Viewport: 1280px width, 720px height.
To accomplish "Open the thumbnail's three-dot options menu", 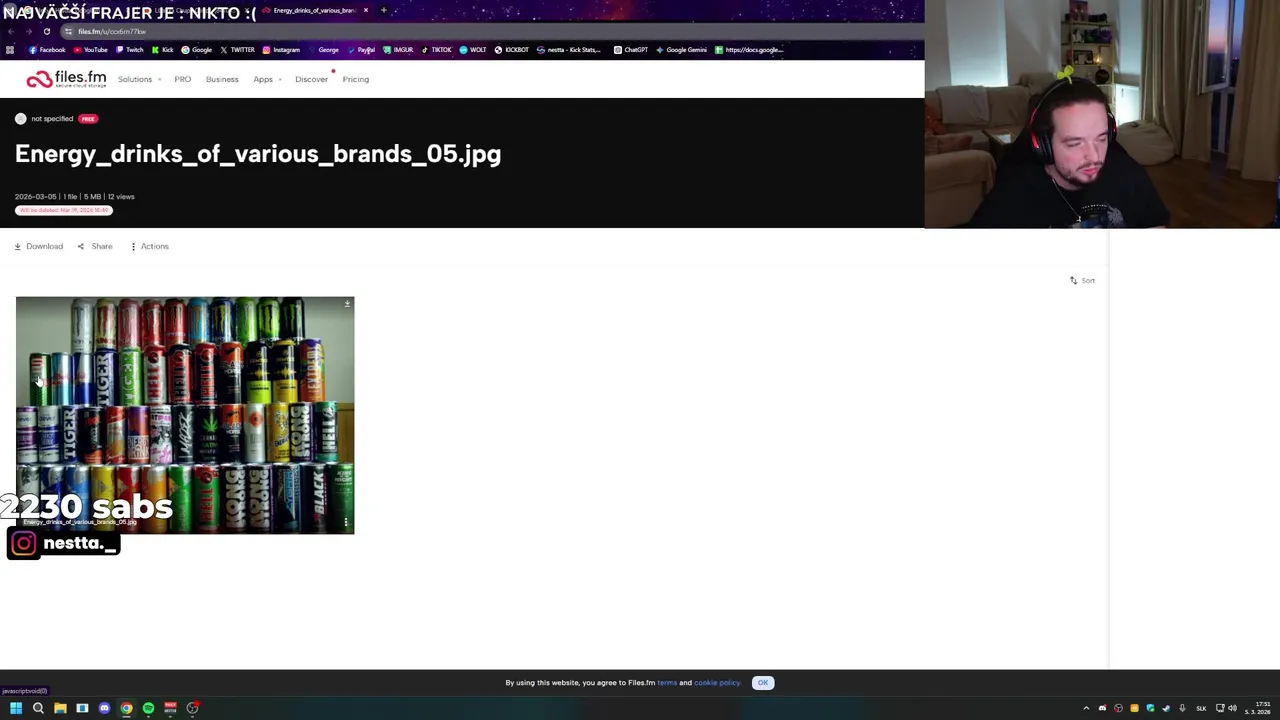I will click(x=346, y=522).
